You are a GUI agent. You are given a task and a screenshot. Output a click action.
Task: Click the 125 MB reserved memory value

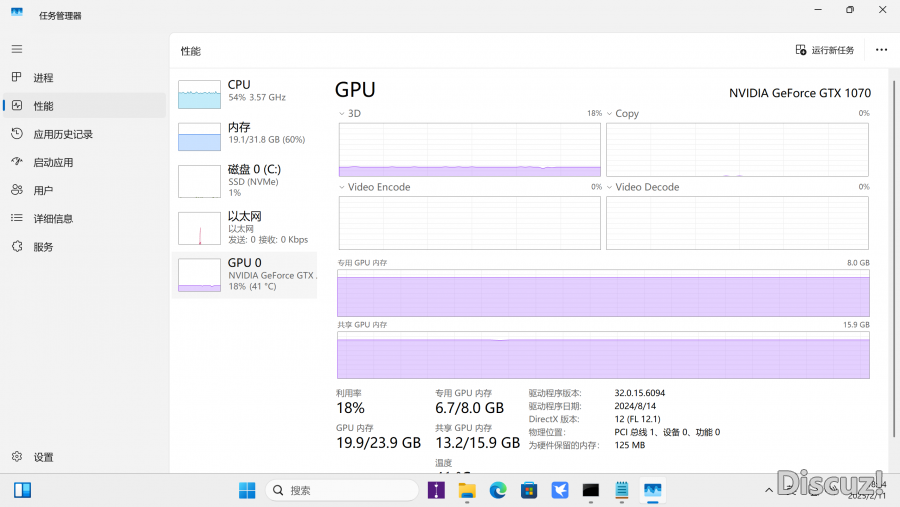pyautogui.click(x=630, y=445)
